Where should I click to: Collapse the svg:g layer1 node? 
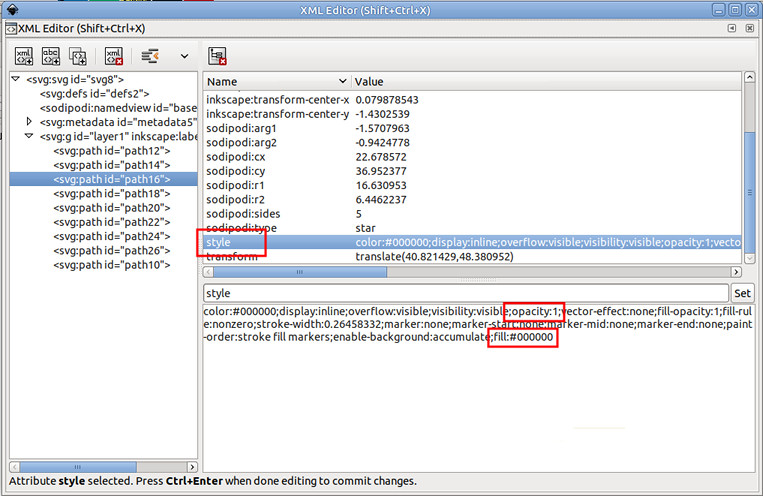[29, 136]
